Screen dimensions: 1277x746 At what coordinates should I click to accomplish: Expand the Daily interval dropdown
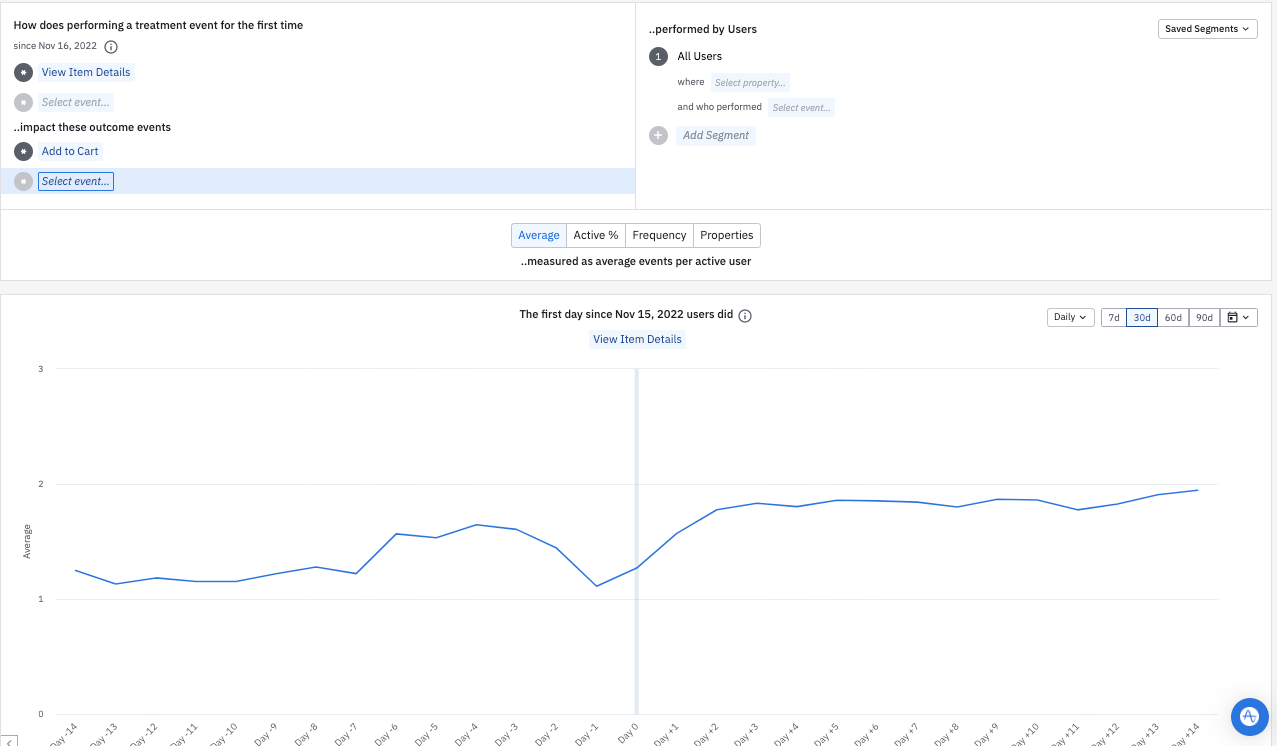pos(1069,317)
